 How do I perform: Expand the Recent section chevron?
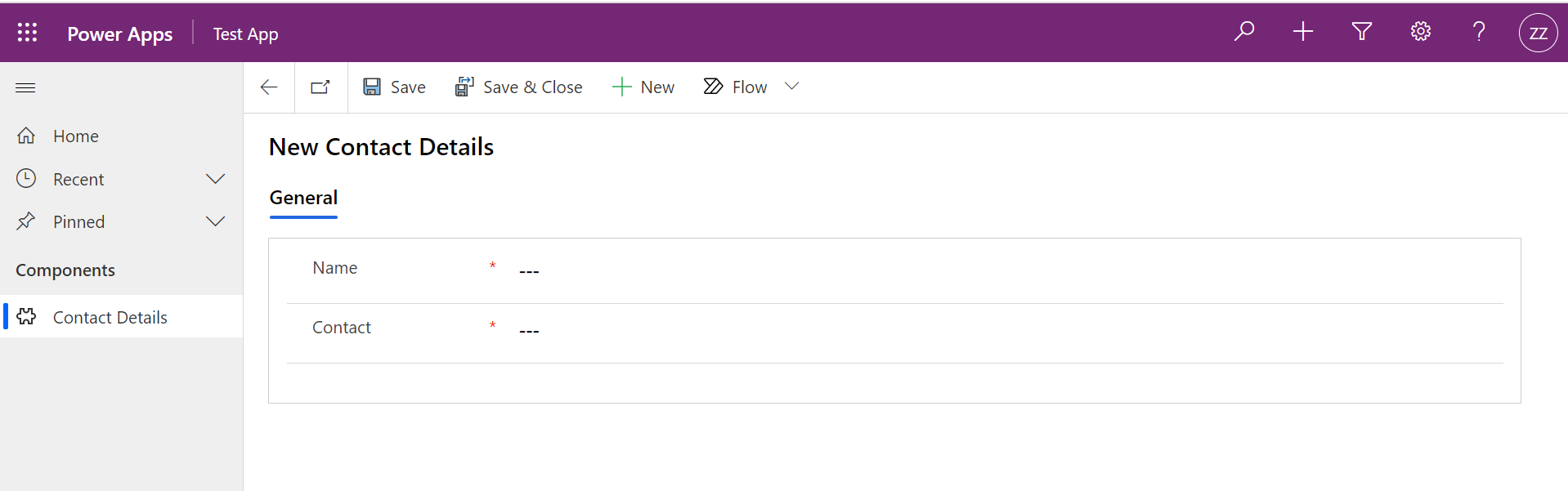(215, 179)
